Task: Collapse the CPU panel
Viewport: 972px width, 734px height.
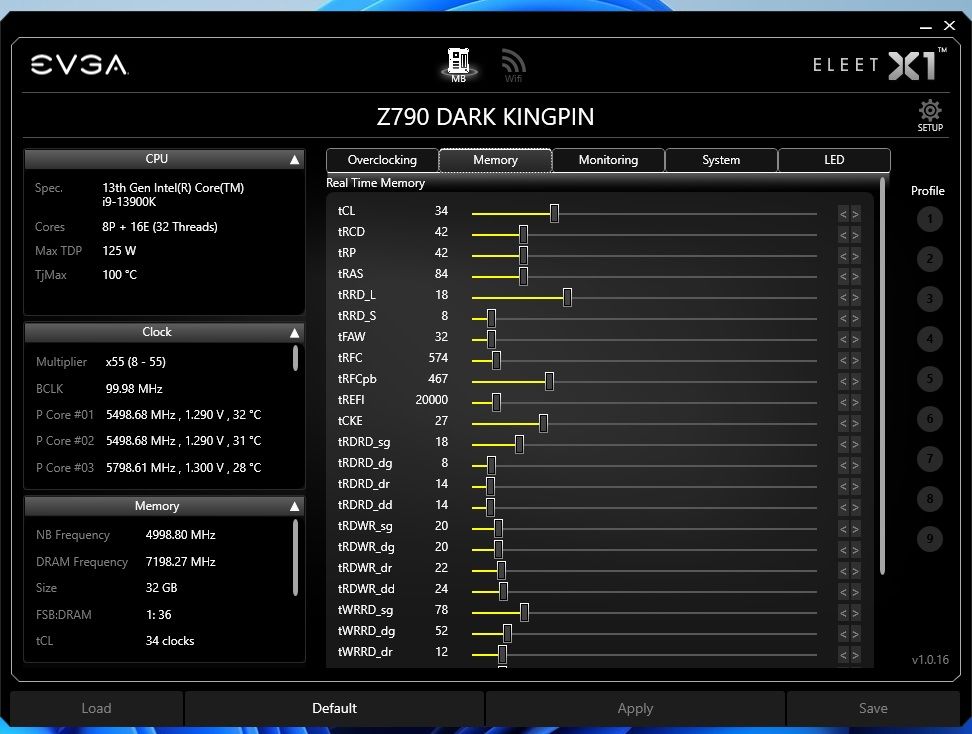Action: point(294,160)
